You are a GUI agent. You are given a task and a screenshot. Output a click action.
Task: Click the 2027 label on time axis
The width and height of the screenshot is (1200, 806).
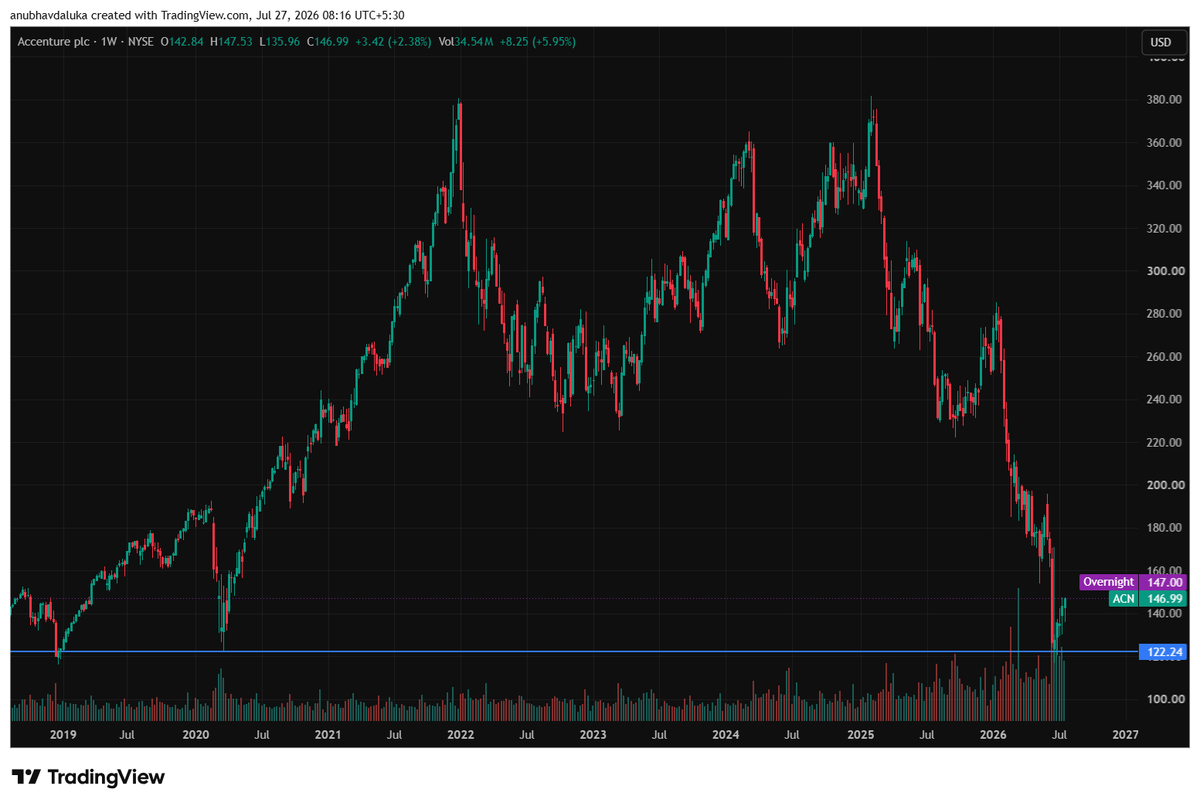click(1125, 735)
